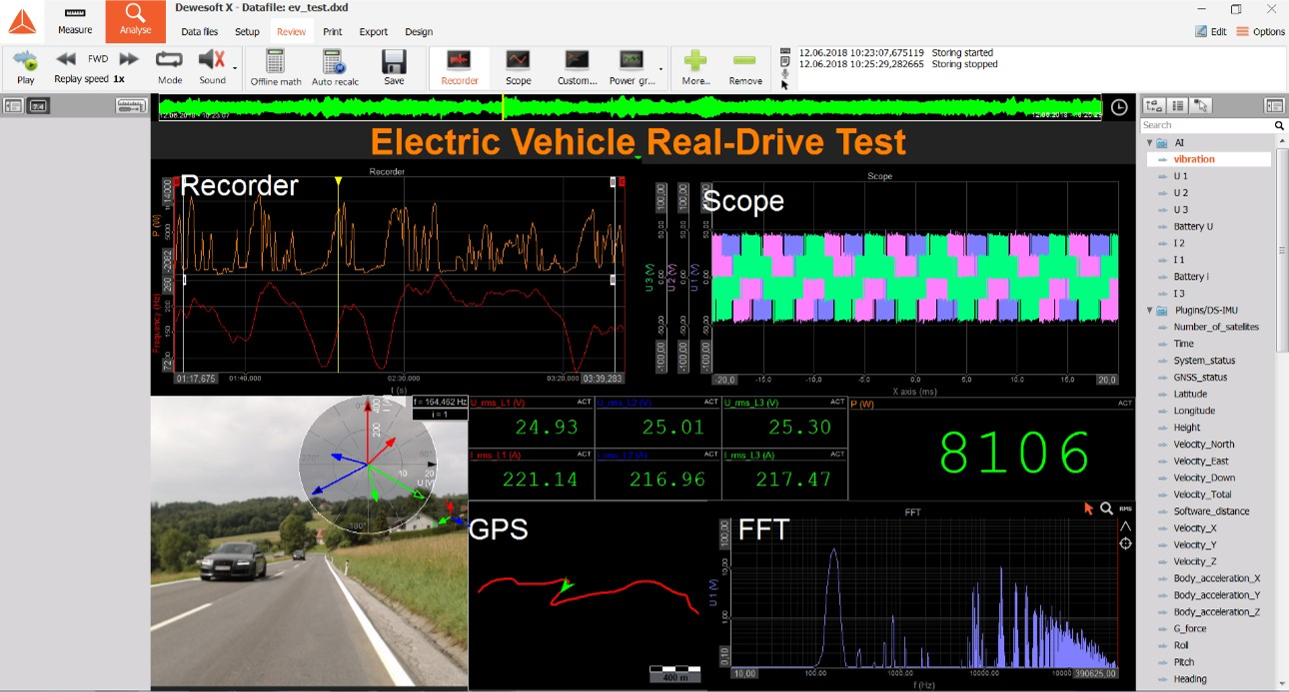The image size is (1289, 692).
Task: Select the U 1 channel
Action: click(1180, 176)
